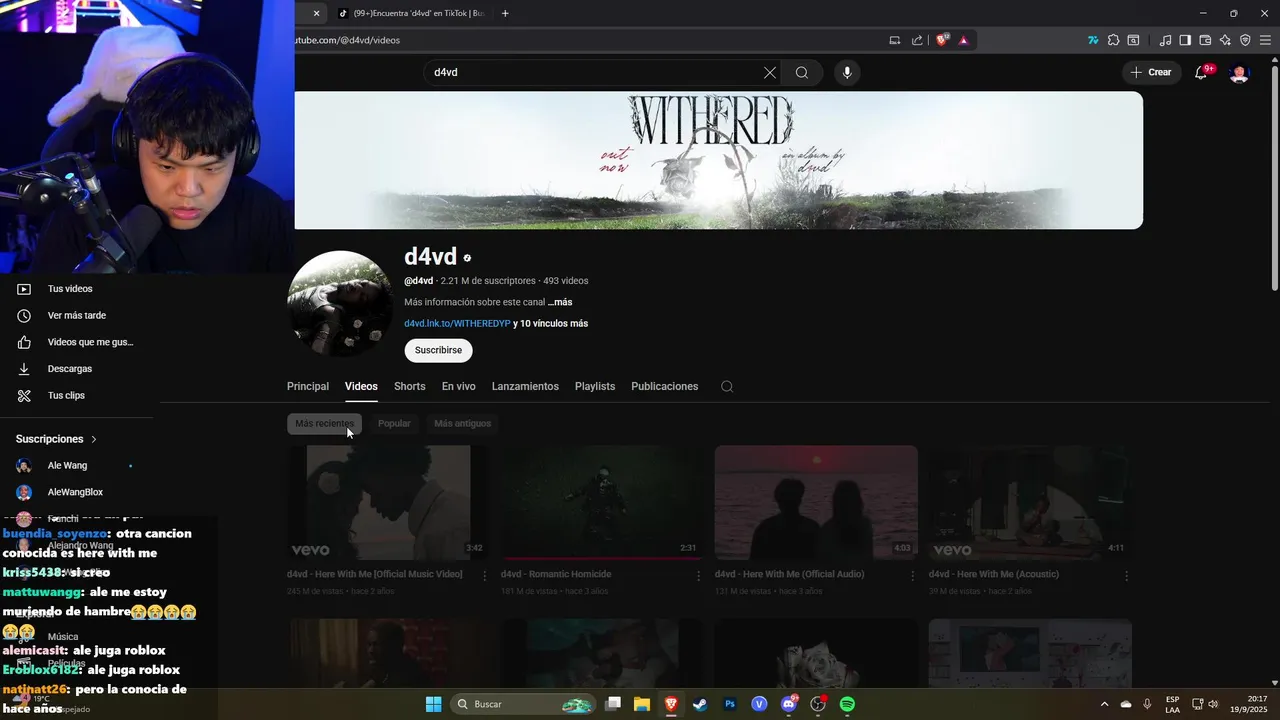
Task: Click the share page icon in address bar
Action: tap(917, 40)
